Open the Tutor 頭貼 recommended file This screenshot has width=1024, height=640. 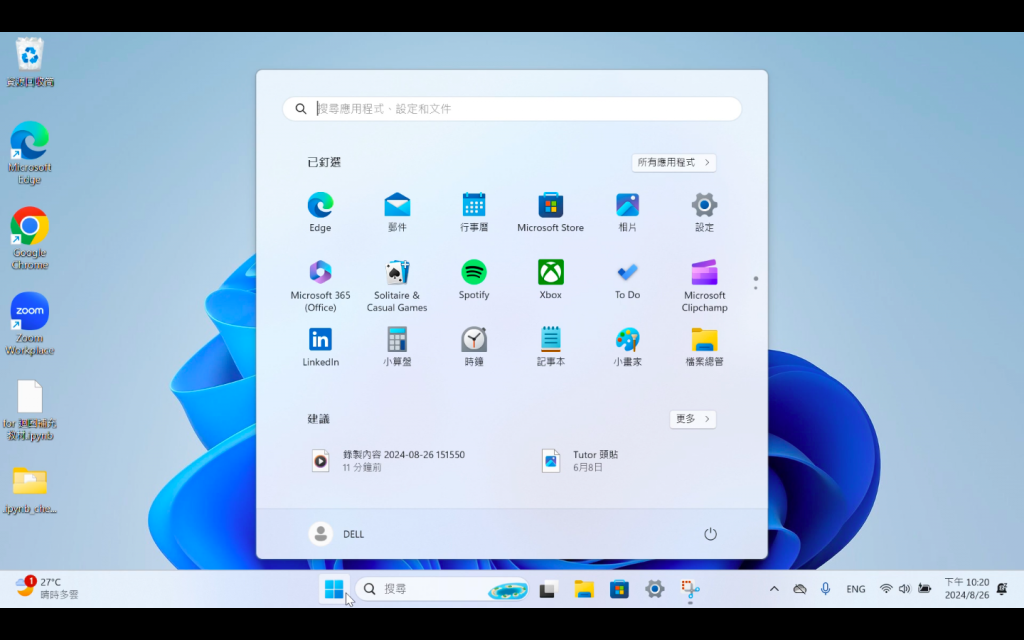[x=581, y=460]
